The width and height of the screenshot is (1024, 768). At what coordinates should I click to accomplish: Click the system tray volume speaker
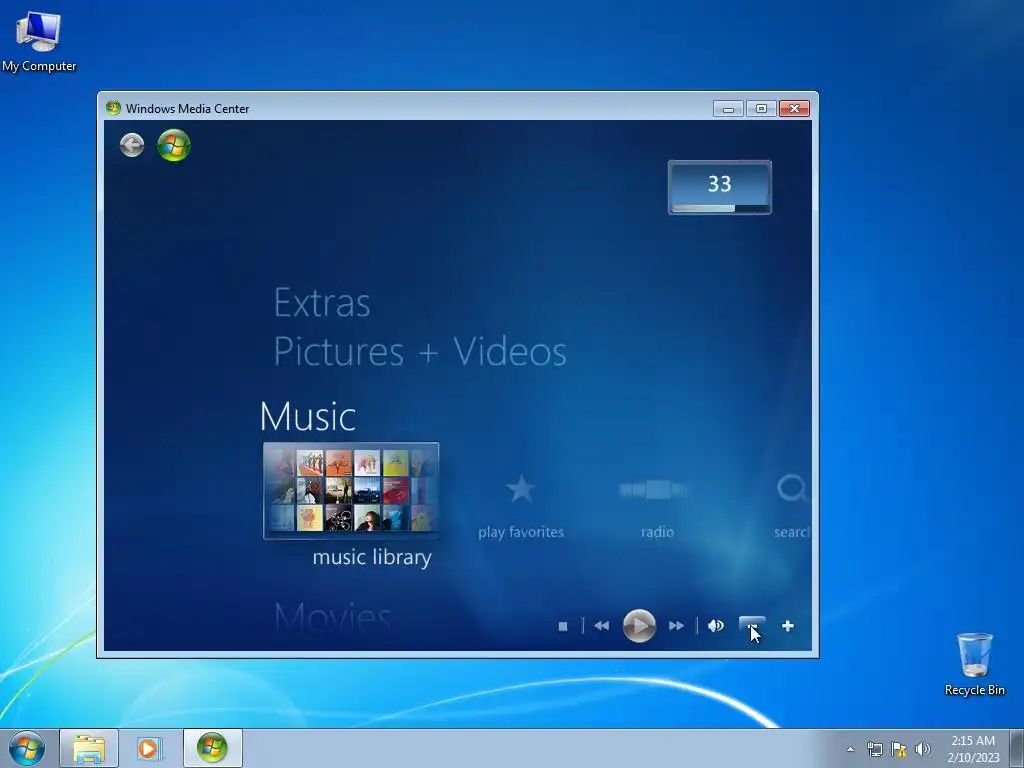[x=923, y=749]
